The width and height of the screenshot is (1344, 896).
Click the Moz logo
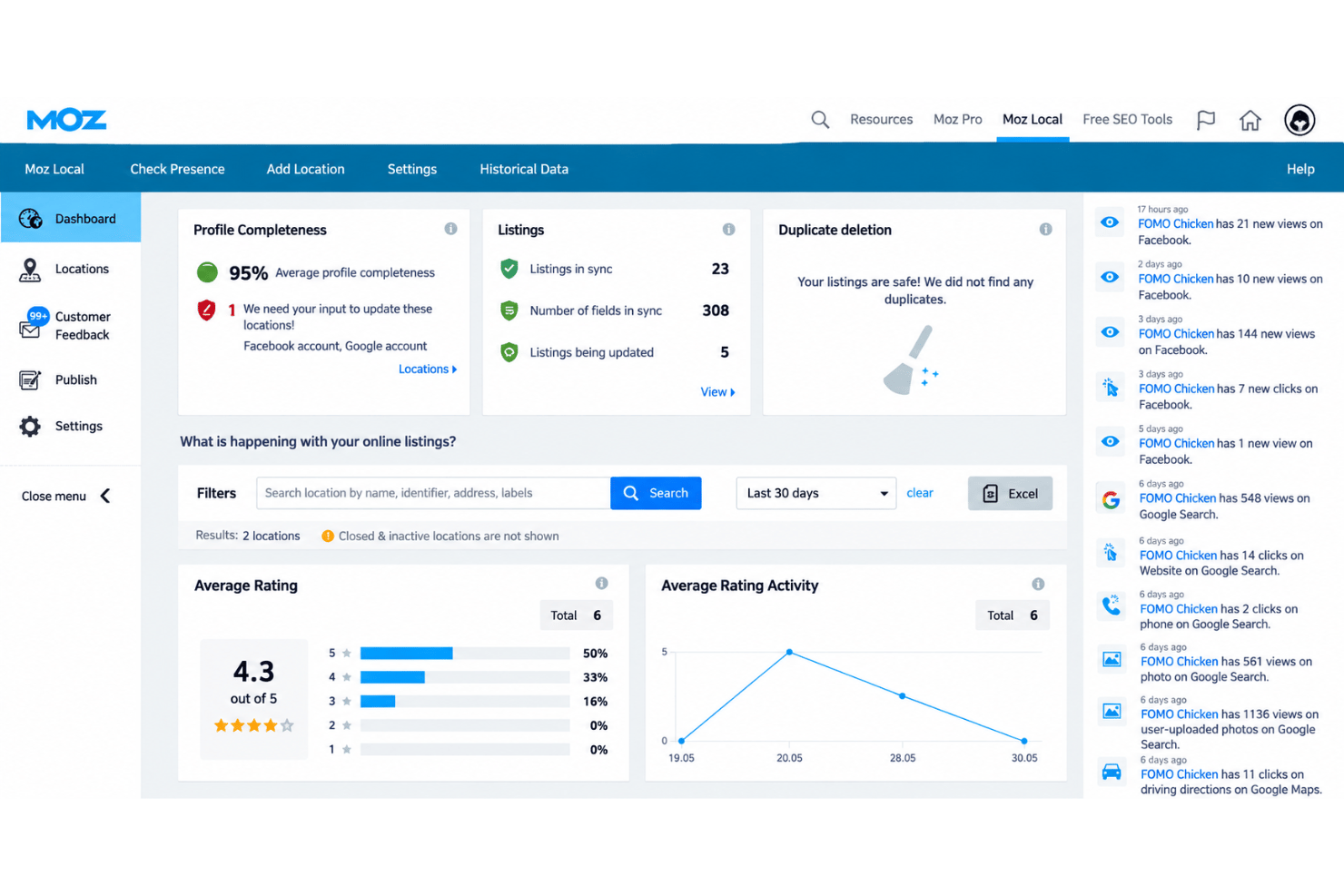click(66, 120)
